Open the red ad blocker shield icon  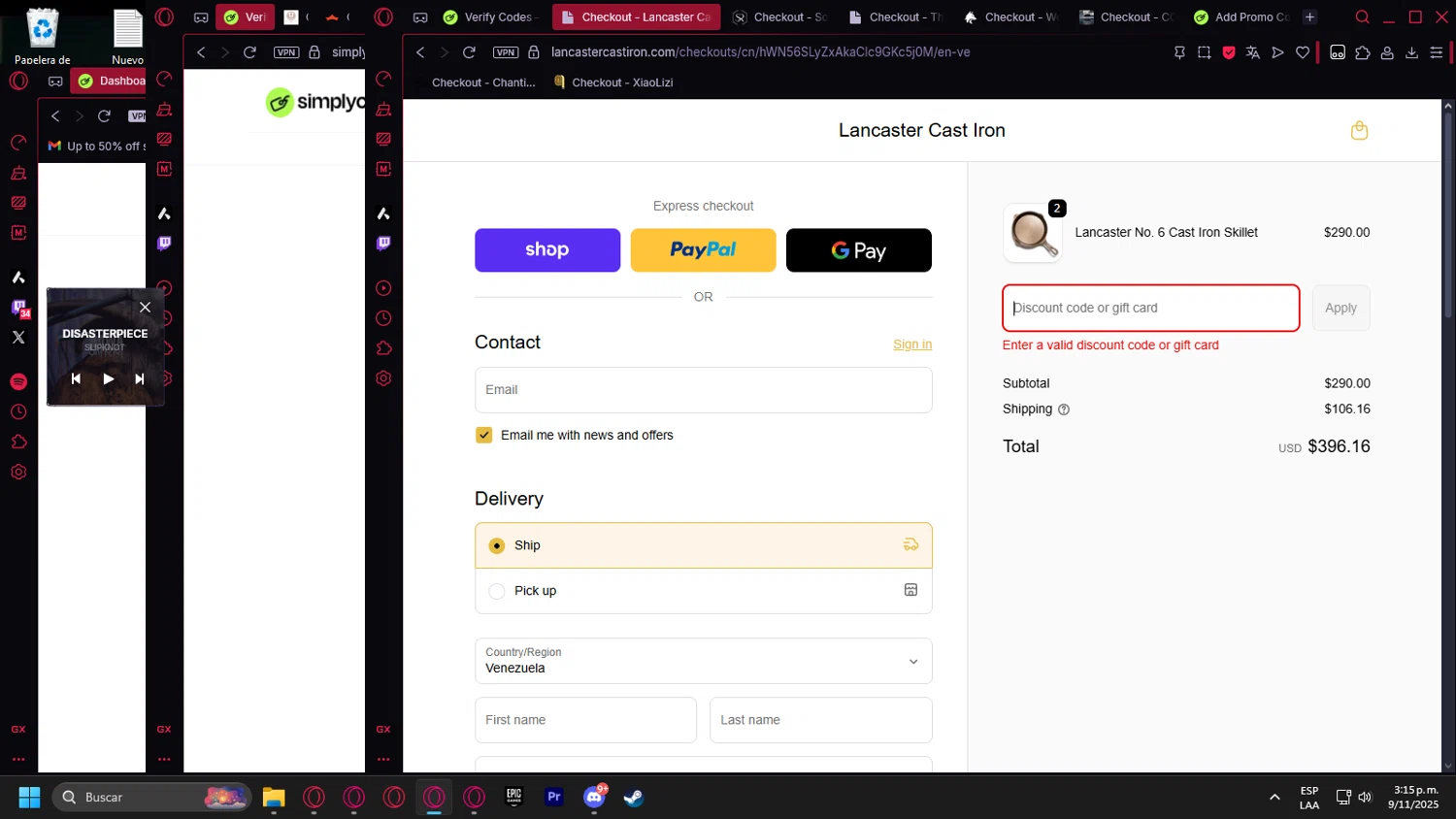click(x=1229, y=52)
